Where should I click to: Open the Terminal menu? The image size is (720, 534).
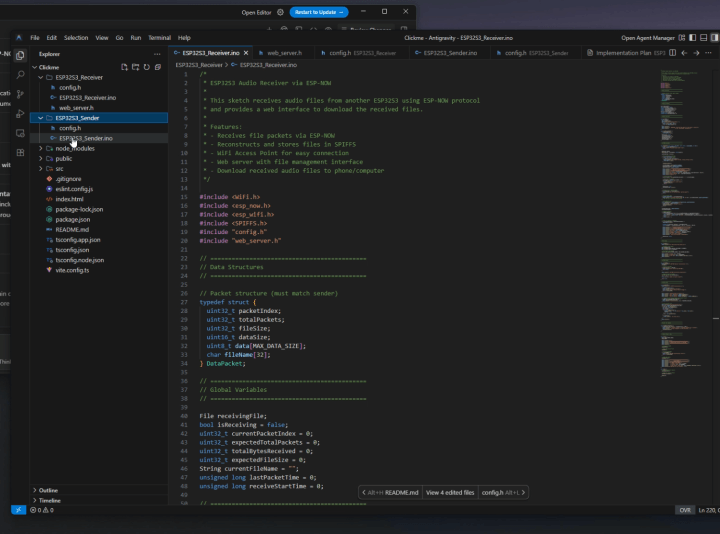pyautogui.click(x=159, y=38)
